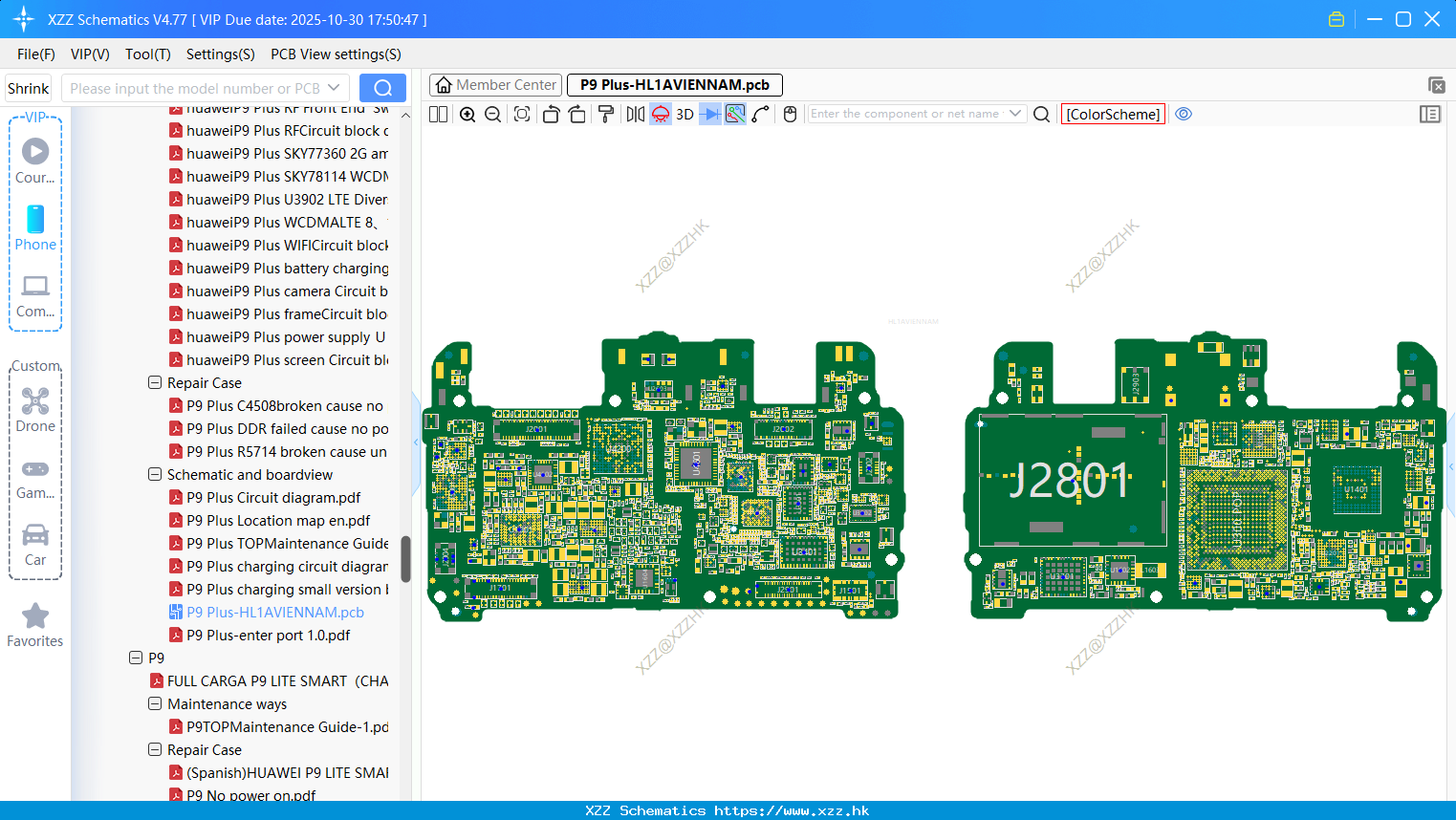
Task: Open P9 Plus Circuit diagram.pdf
Action: pyautogui.click(x=273, y=498)
